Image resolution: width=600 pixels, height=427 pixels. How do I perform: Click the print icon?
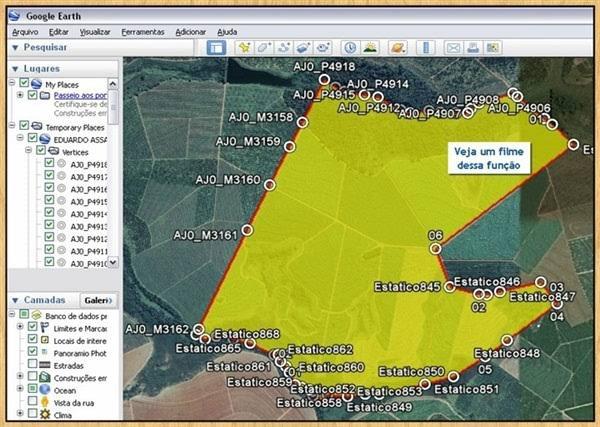click(473, 48)
